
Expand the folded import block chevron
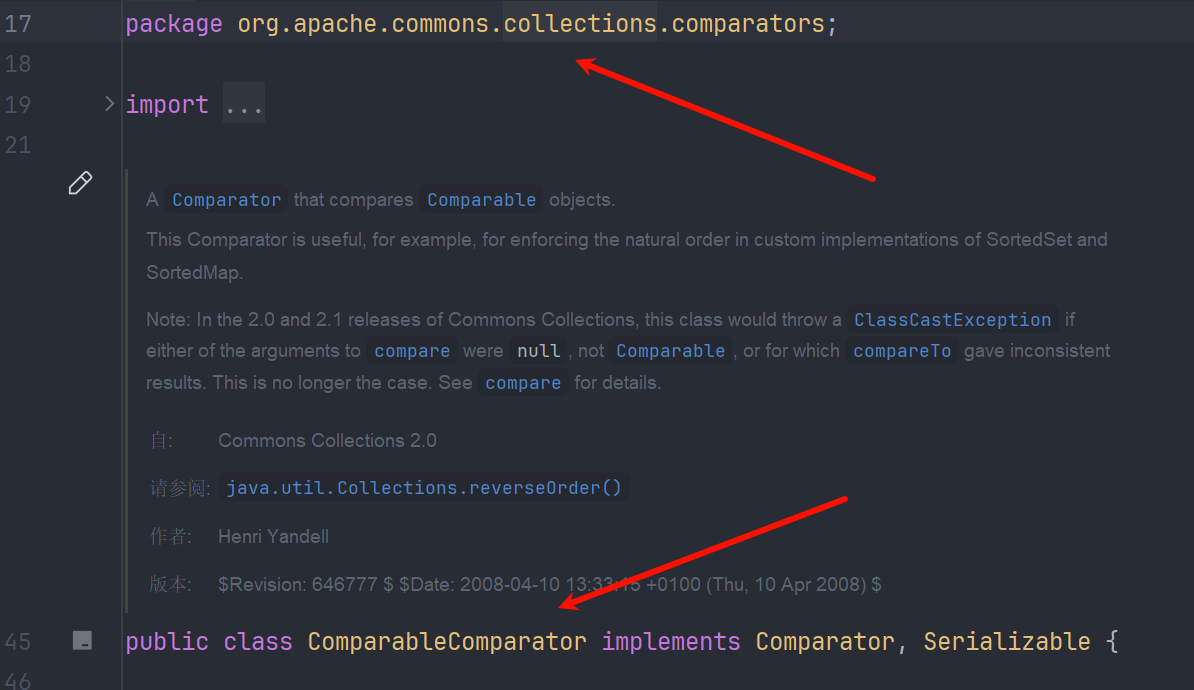(x=109, y=104)
